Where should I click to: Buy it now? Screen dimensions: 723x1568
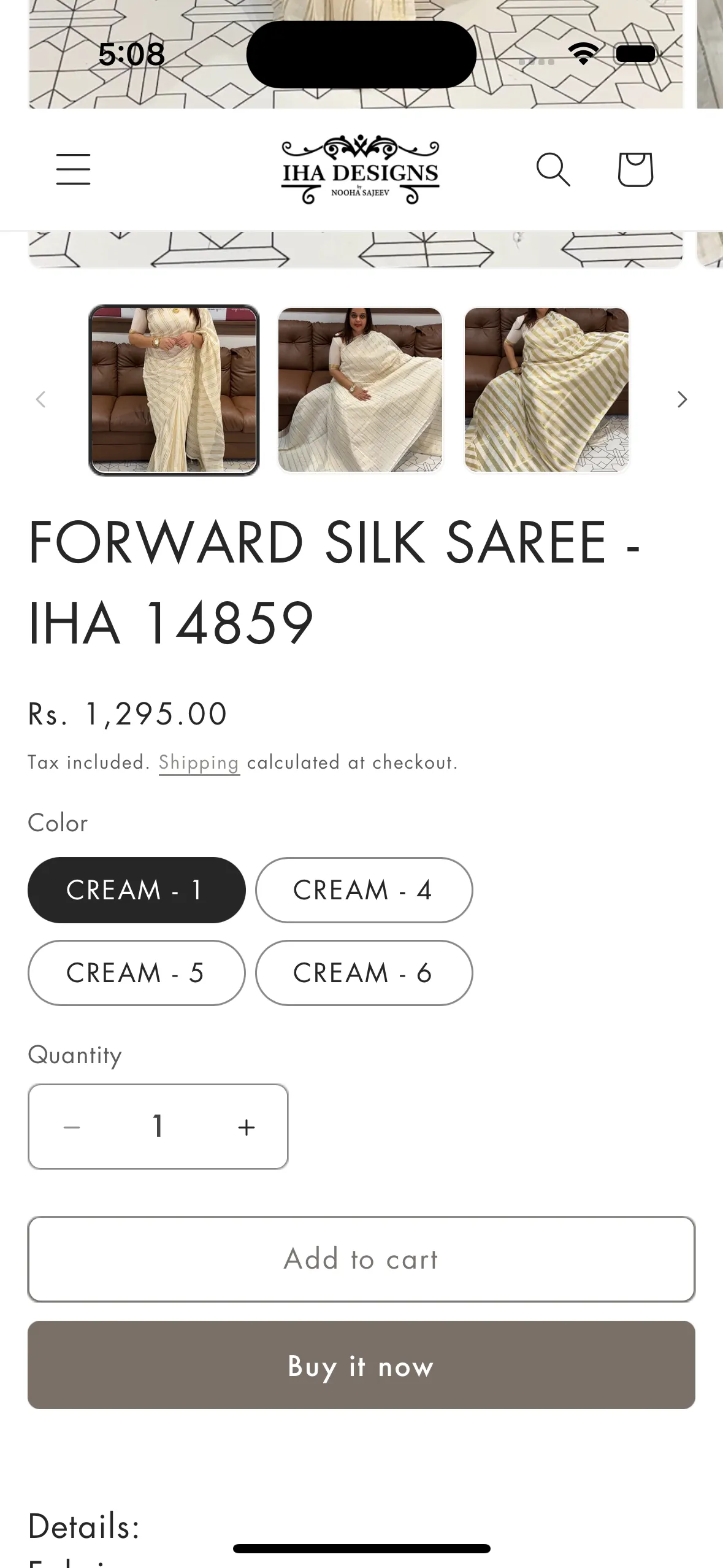pos(361,1365)
